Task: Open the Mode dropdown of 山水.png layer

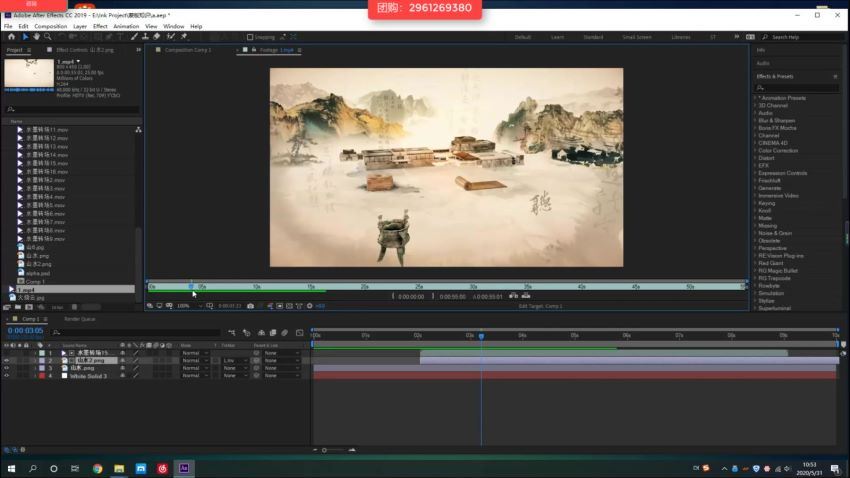Action: (x=195, y=368)
